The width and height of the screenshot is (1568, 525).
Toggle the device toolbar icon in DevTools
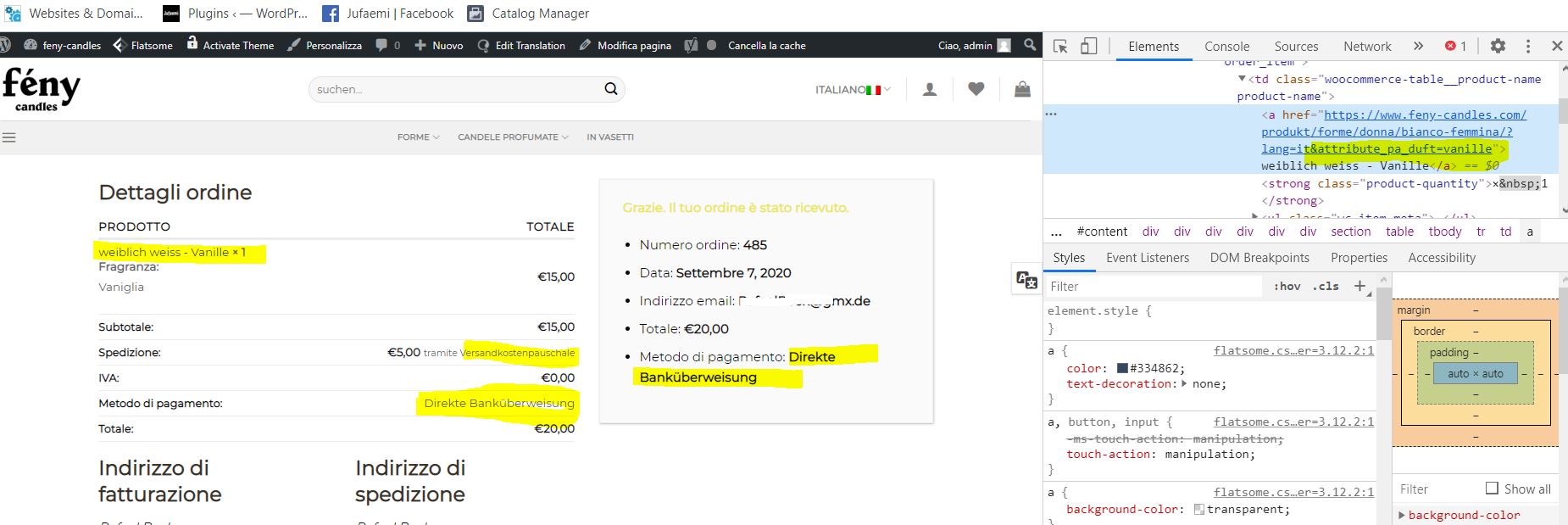coord(1089,47)
